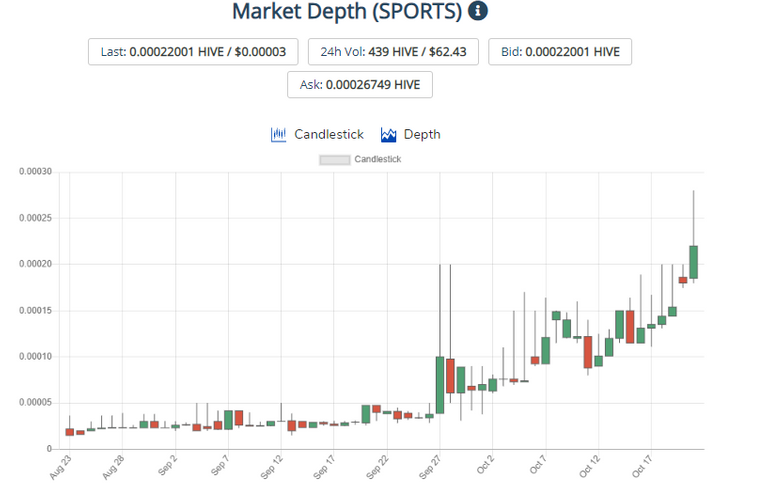Click the Oct 17 x-axis label
This screenshot has height=492, width=768.
point(642,467)
